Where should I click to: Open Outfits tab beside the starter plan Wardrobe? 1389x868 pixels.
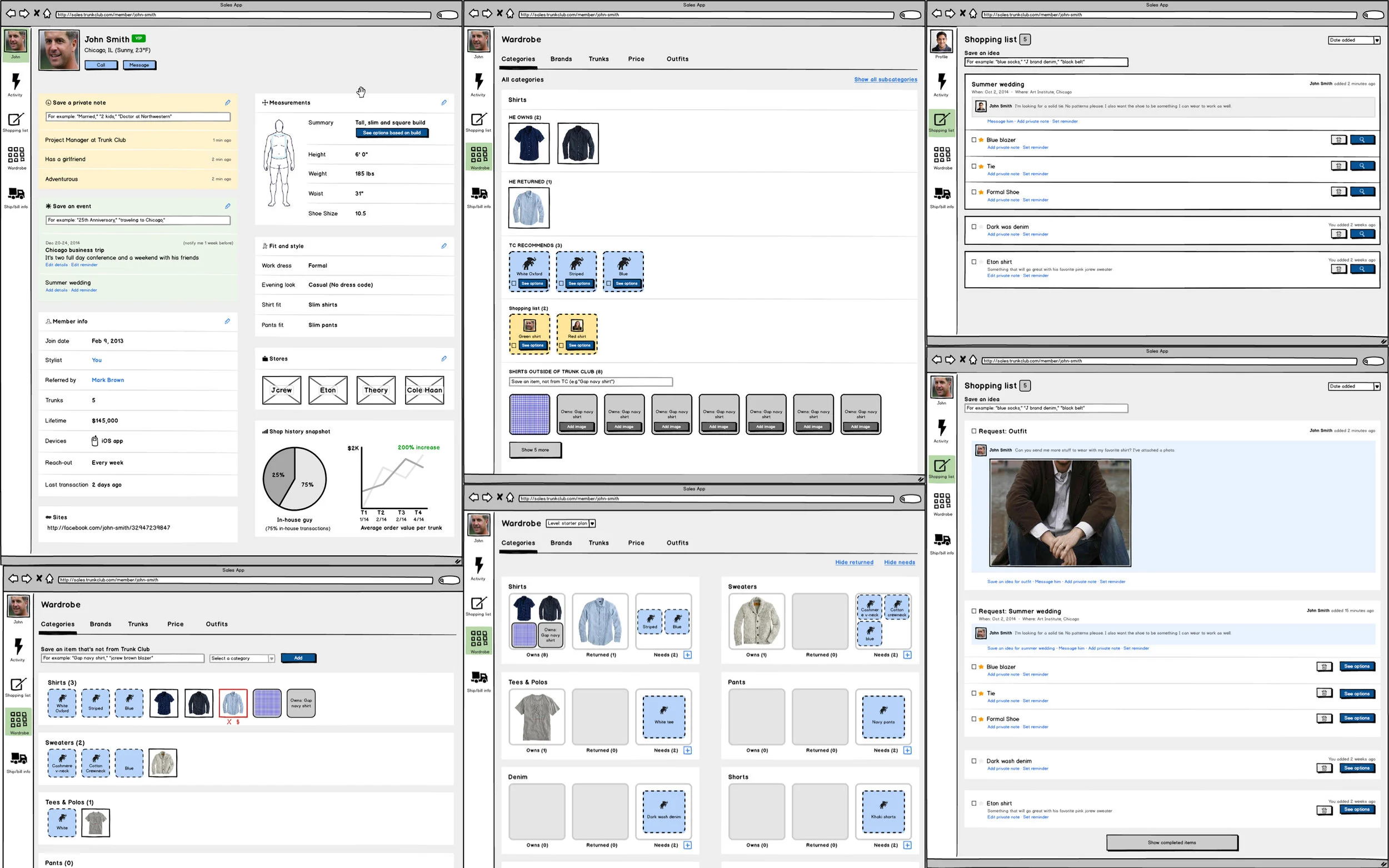click(677, 543)
